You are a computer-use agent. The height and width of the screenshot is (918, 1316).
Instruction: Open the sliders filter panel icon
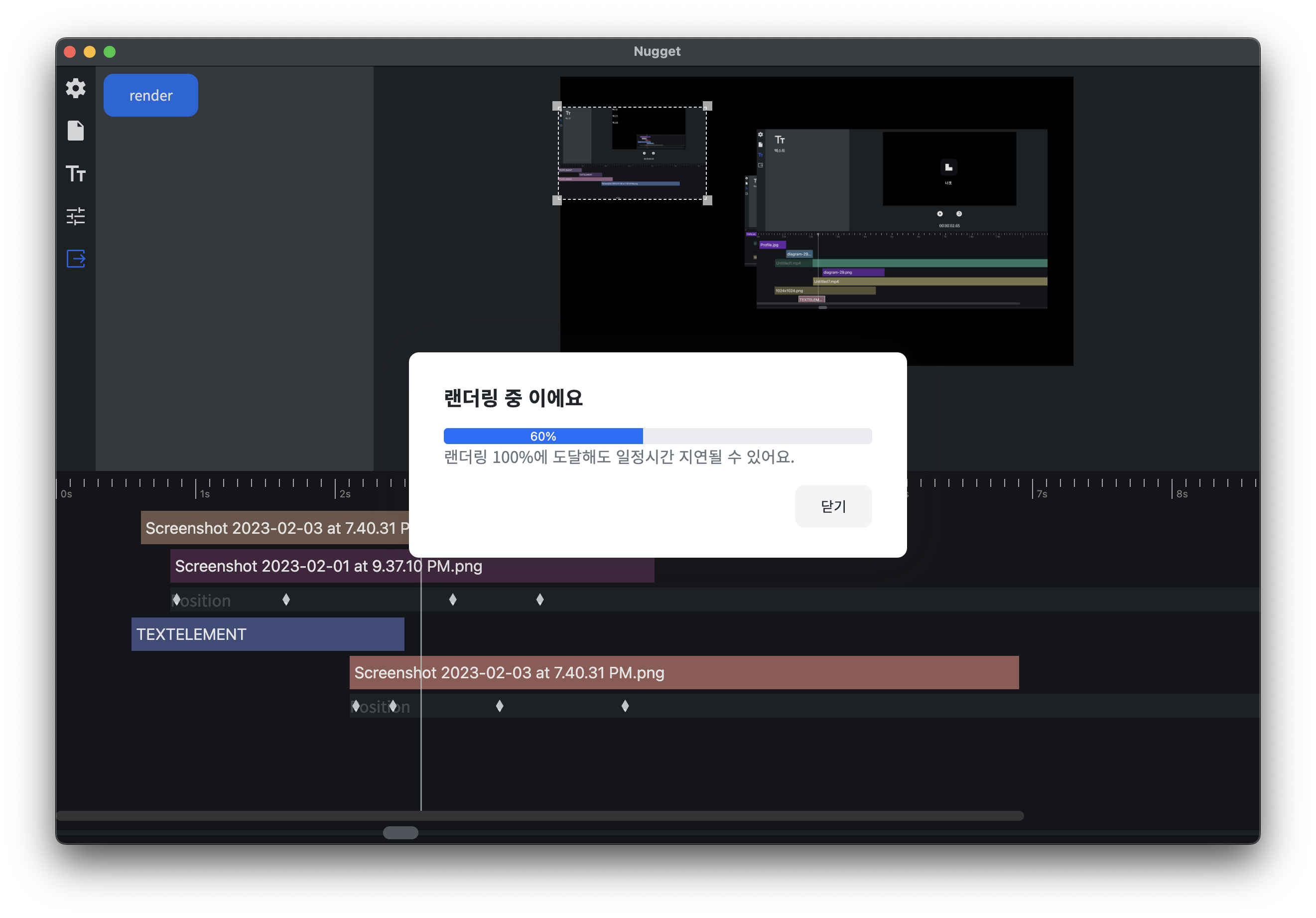[x=76, y=216]
